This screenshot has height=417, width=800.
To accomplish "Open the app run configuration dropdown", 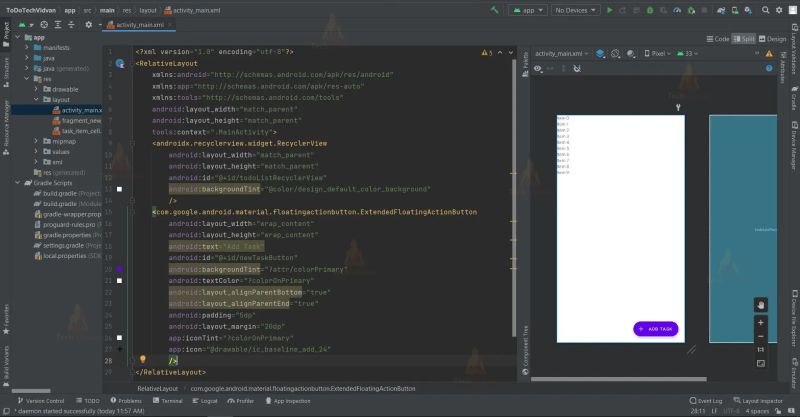I will click(x=528, y=10).
